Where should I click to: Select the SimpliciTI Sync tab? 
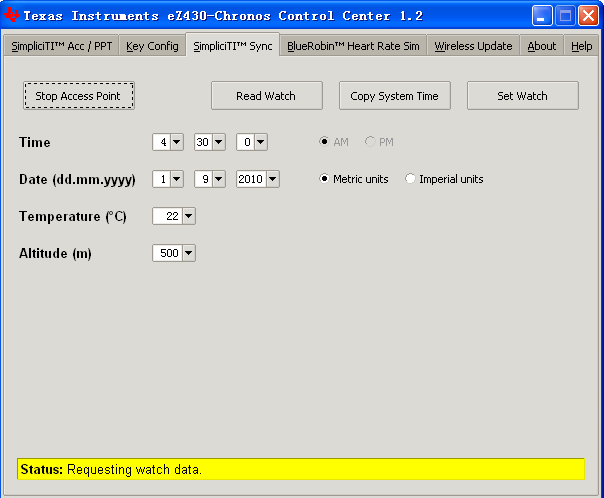coord(233,46)
